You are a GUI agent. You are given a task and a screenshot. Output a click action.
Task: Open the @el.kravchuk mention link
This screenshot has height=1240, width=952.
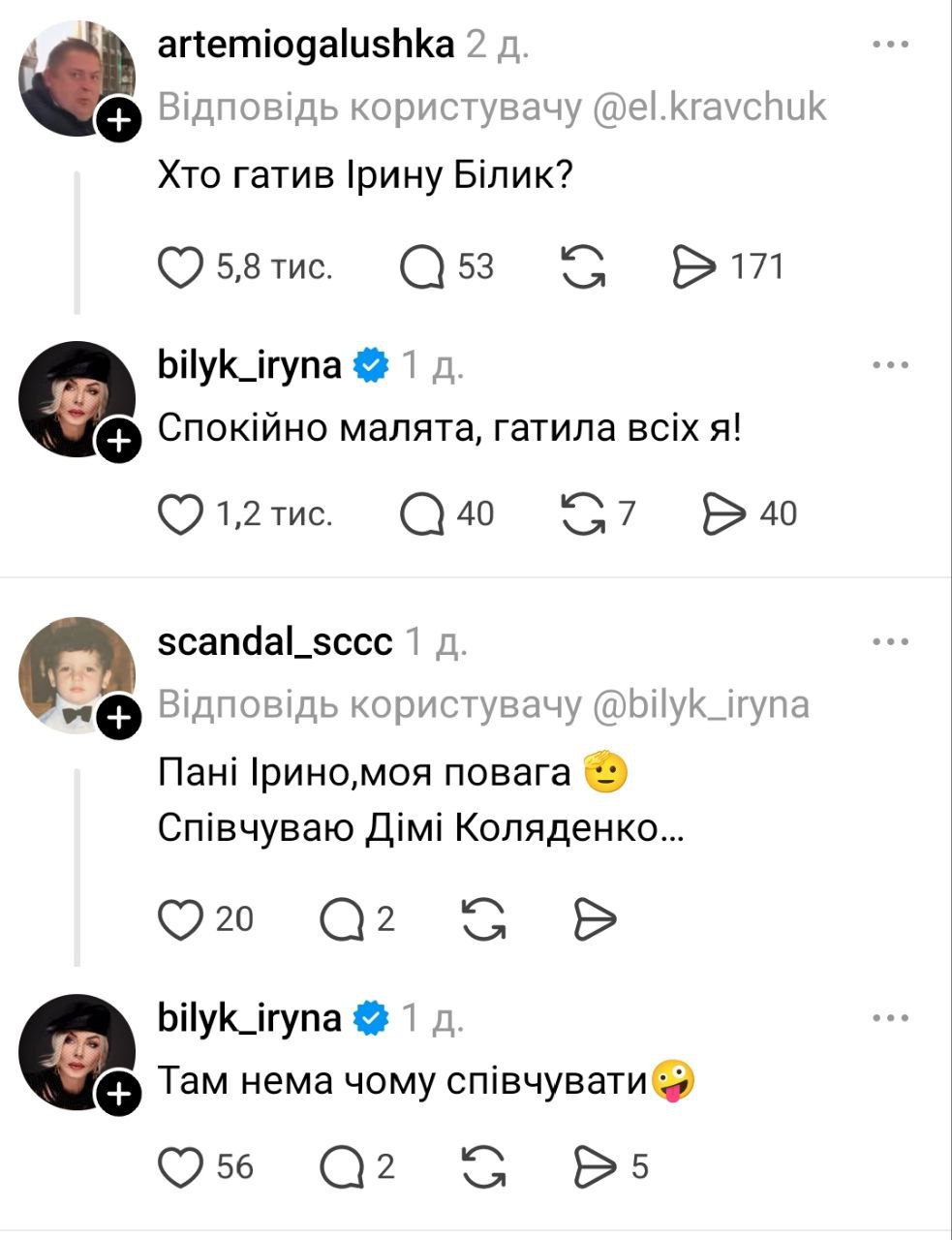pos(708,108)
